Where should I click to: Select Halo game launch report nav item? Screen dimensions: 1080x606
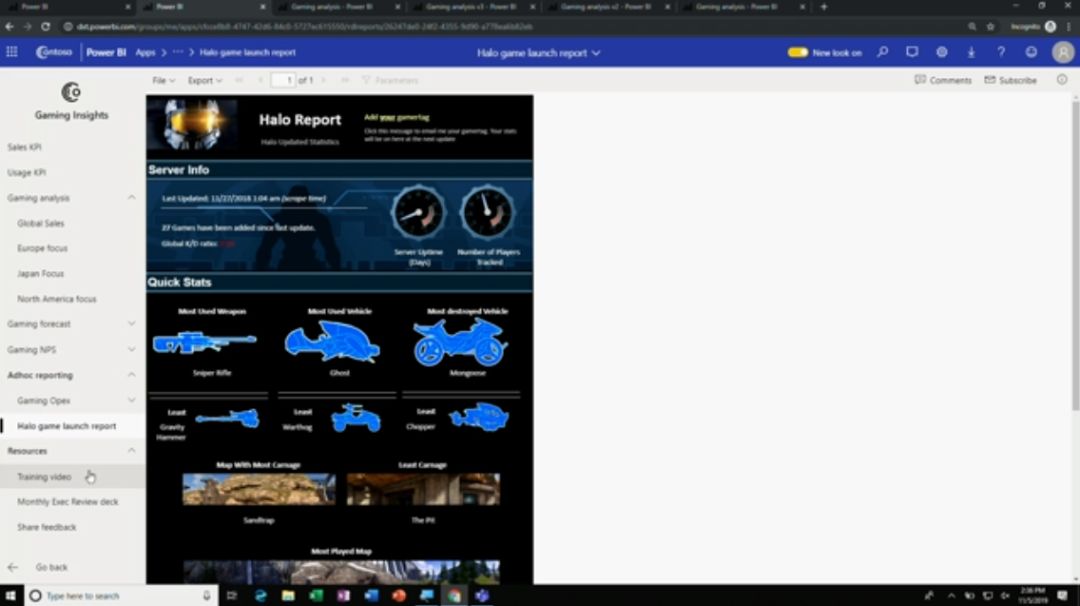point(72,426)
